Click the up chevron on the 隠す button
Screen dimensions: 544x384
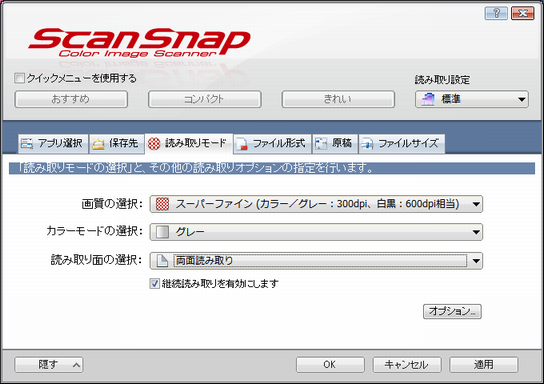point(76,365)
